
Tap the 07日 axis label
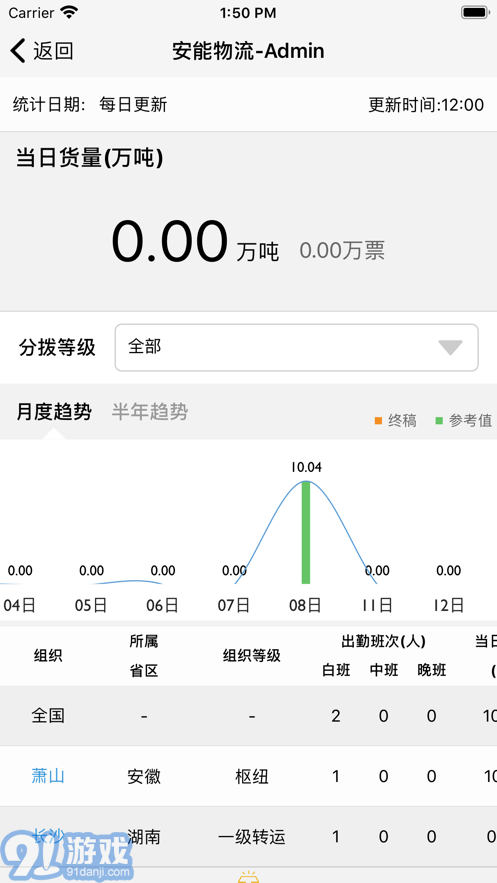tap(234, 605)
